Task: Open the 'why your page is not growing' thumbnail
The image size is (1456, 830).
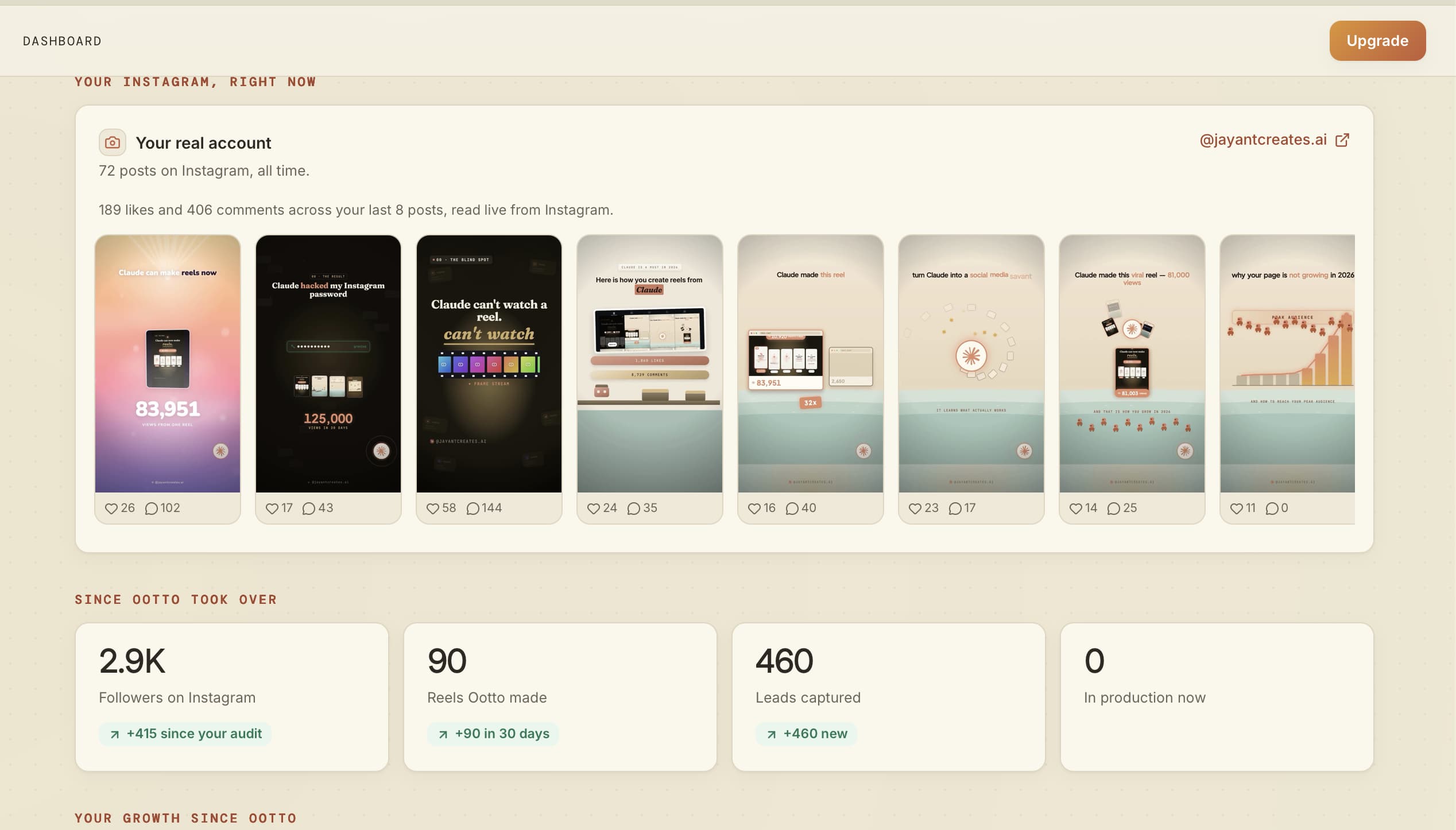Action: (1287, 363)
